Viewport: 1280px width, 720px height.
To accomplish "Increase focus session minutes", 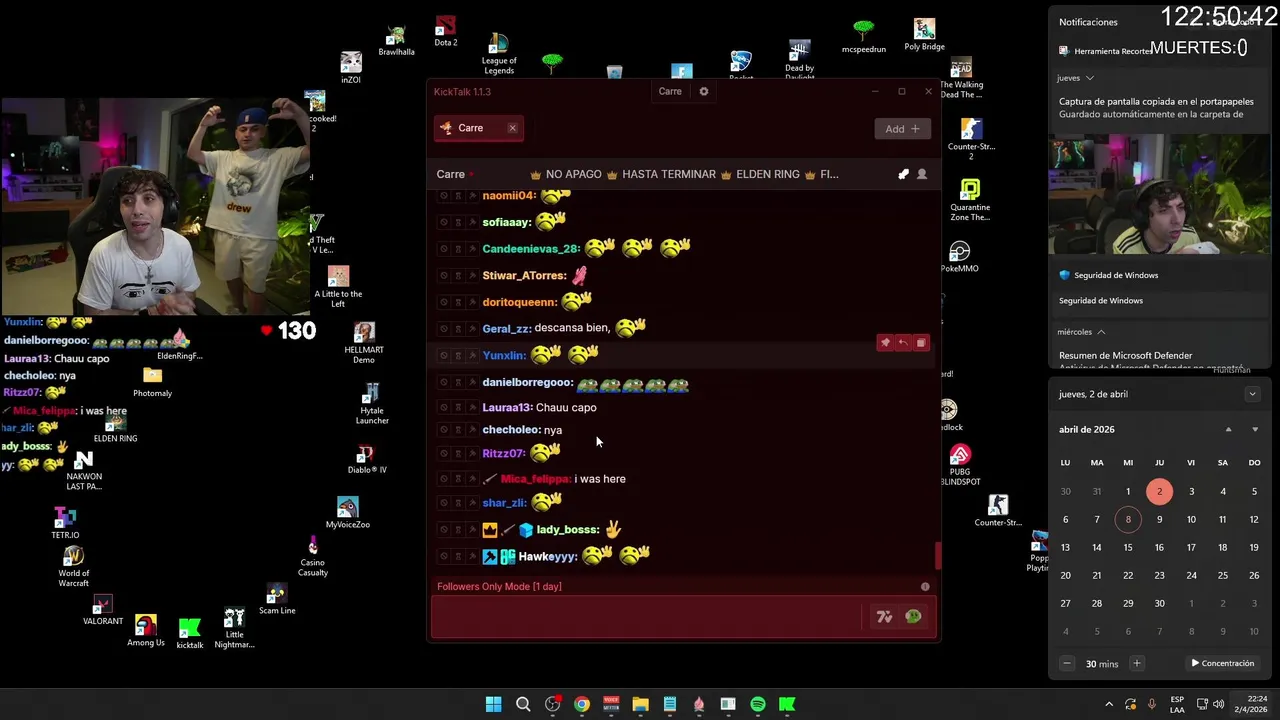I will (1136, 663).
